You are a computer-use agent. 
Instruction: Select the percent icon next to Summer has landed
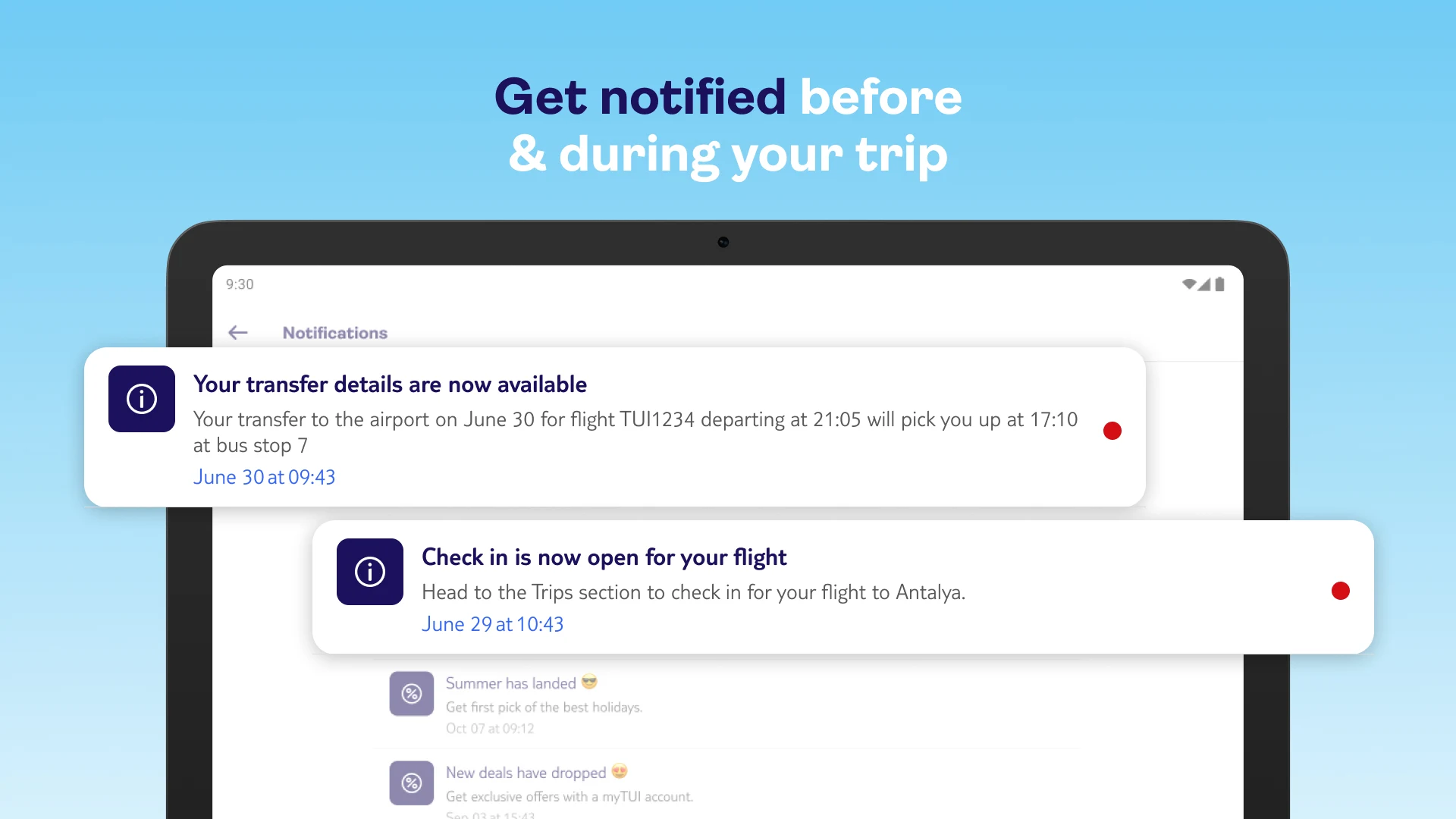point(412,693)
